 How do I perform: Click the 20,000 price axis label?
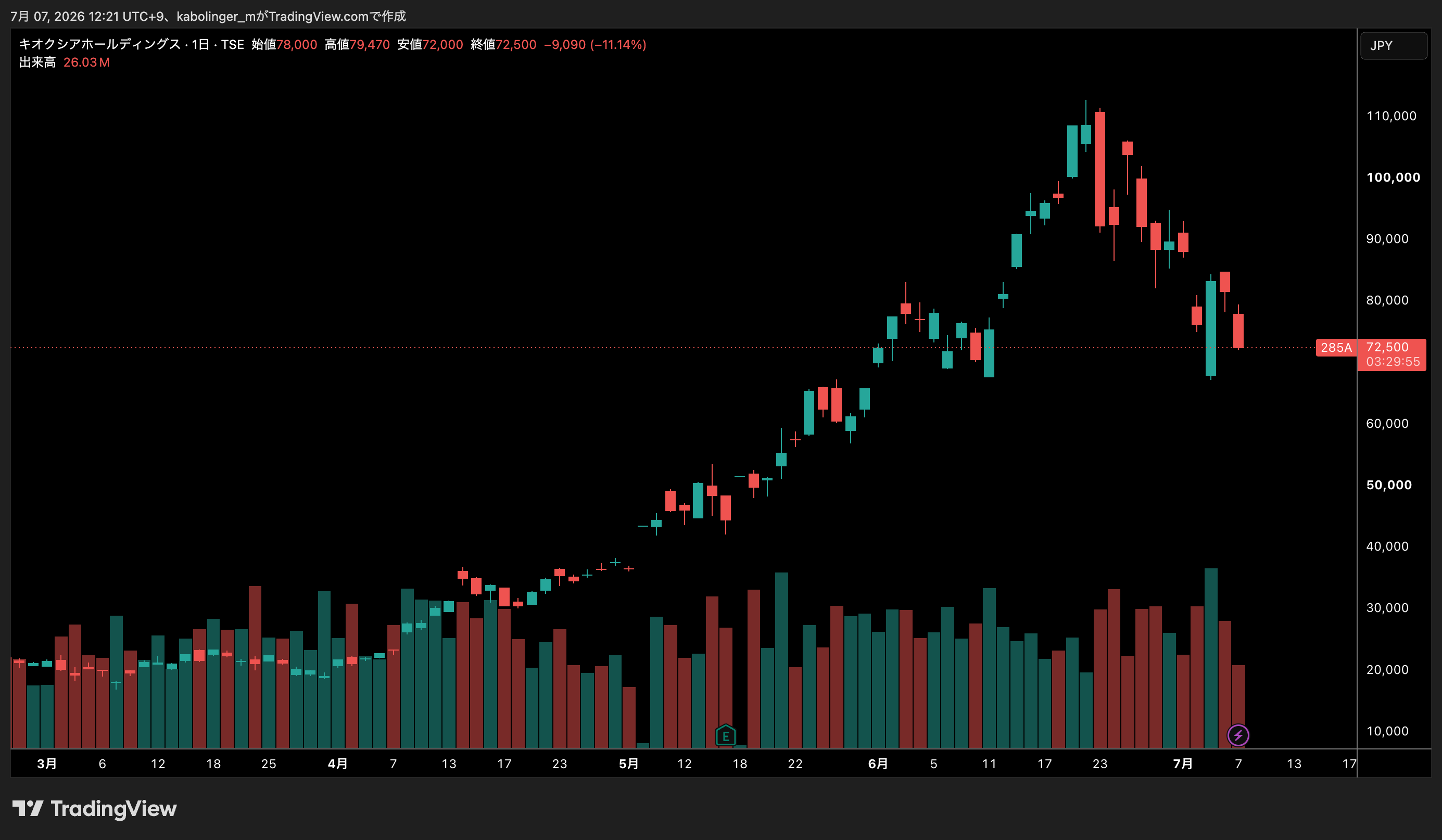[1387, 669]
